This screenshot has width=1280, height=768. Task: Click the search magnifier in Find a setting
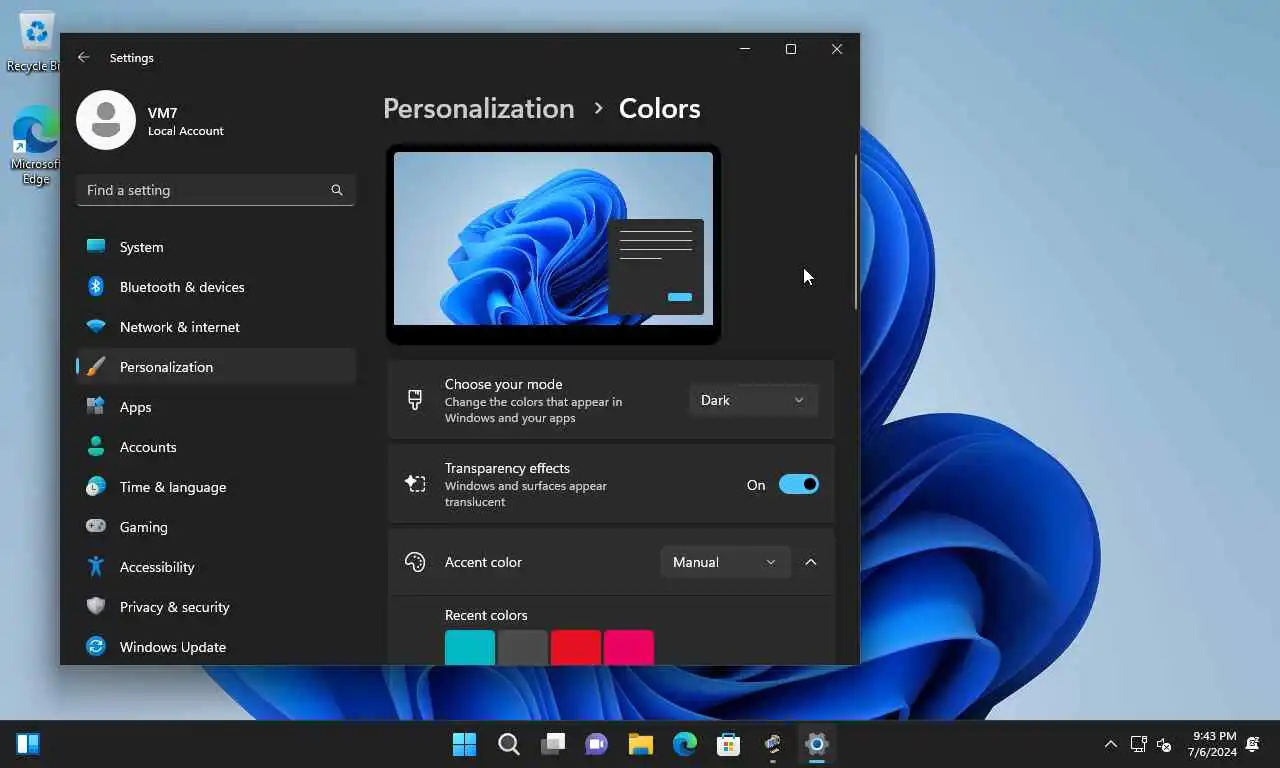(x=337, y=190)
